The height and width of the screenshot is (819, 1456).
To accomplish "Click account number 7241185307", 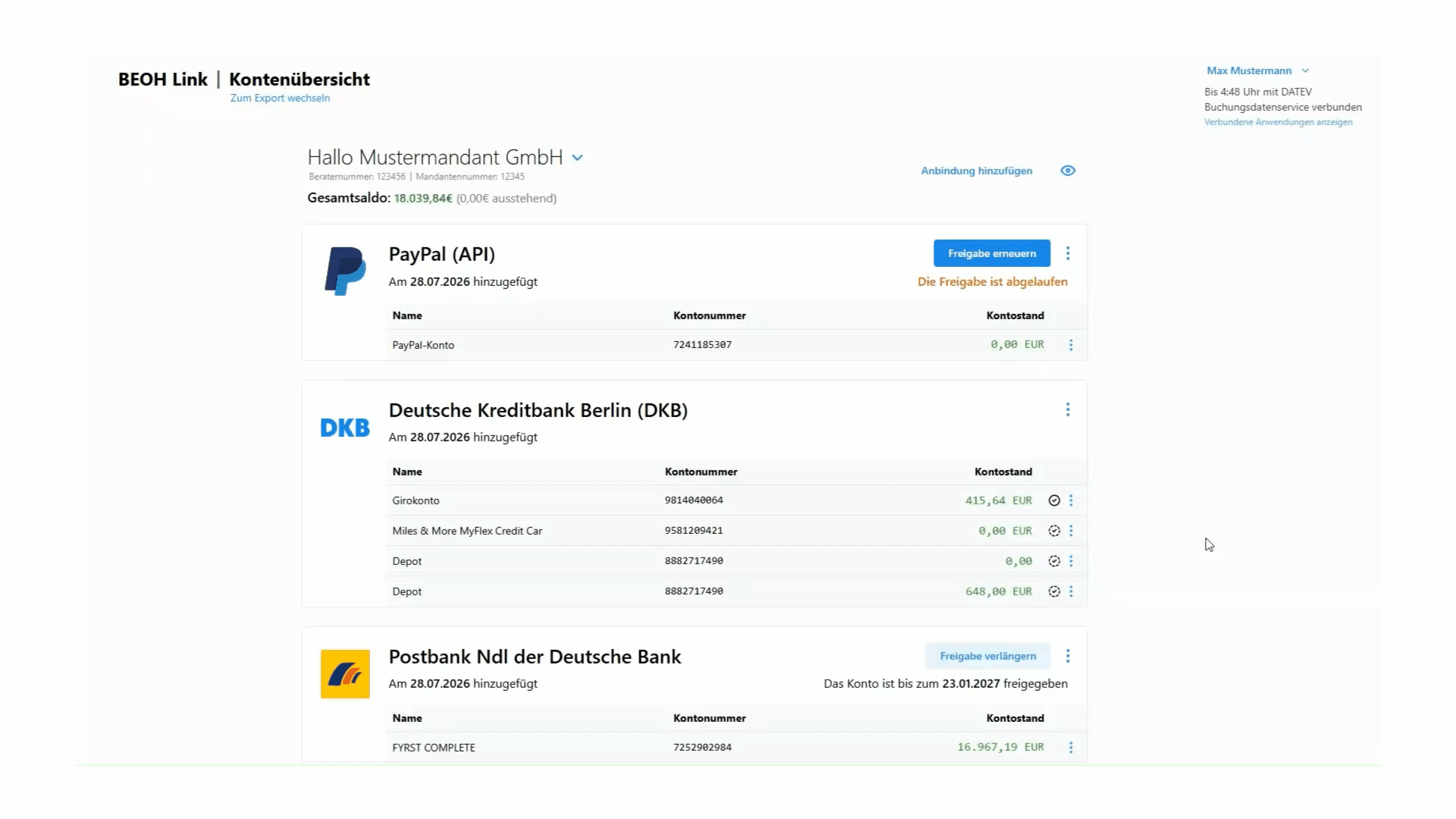I will point(702,344).
